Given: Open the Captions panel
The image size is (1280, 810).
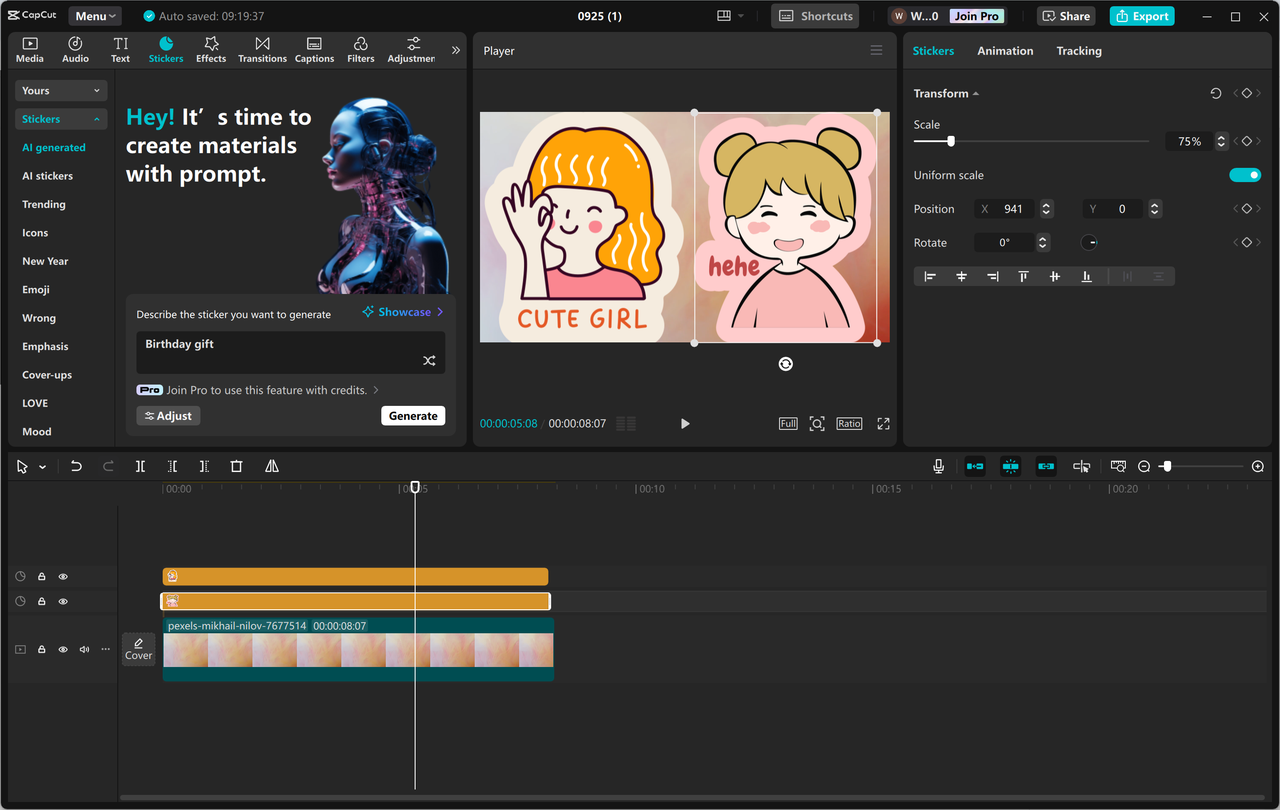Looking at the screenshot, I should (314, 49).
